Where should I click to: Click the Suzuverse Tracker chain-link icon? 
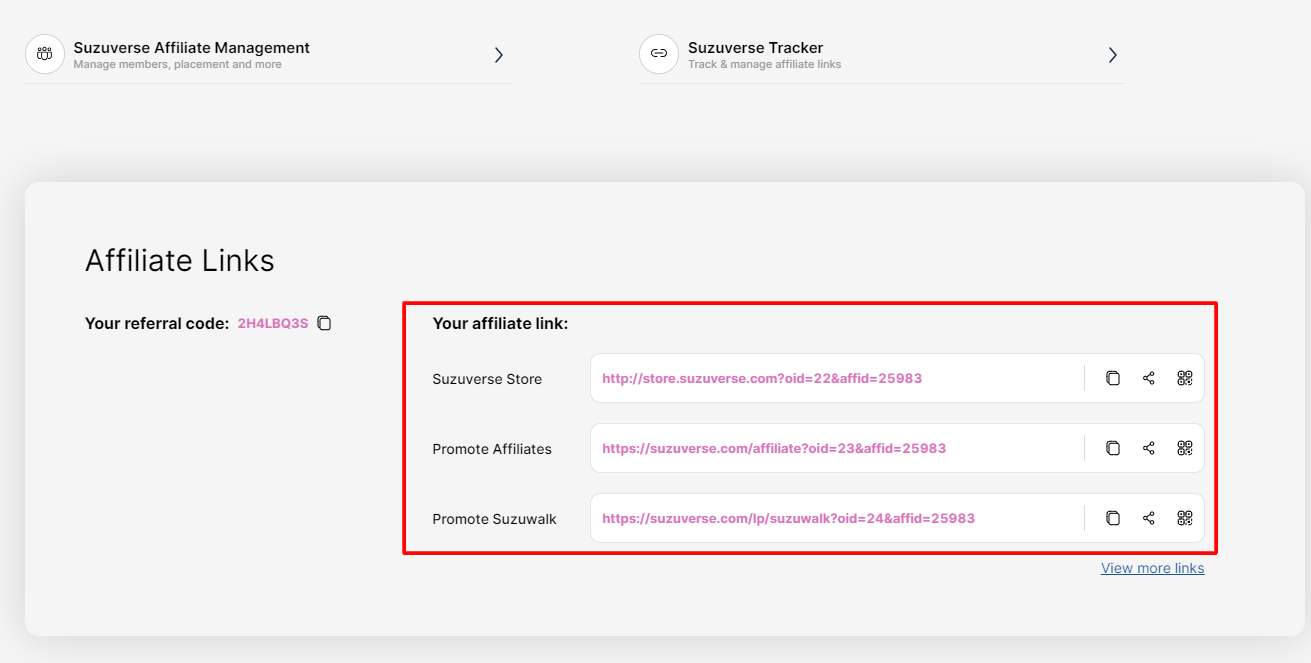click(x=658, y=54)
